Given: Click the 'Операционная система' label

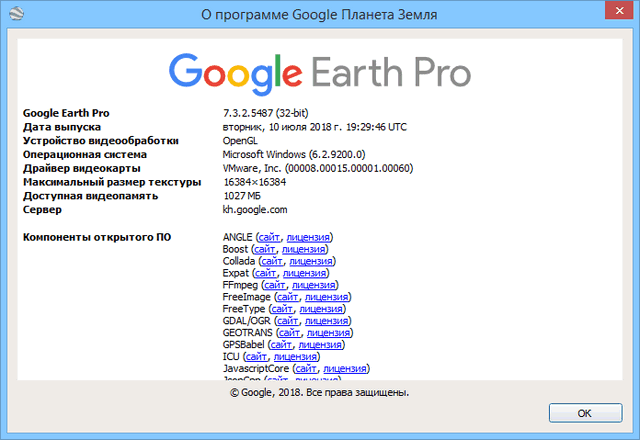Looking at the screenshot, I should [x=85, y=155].
